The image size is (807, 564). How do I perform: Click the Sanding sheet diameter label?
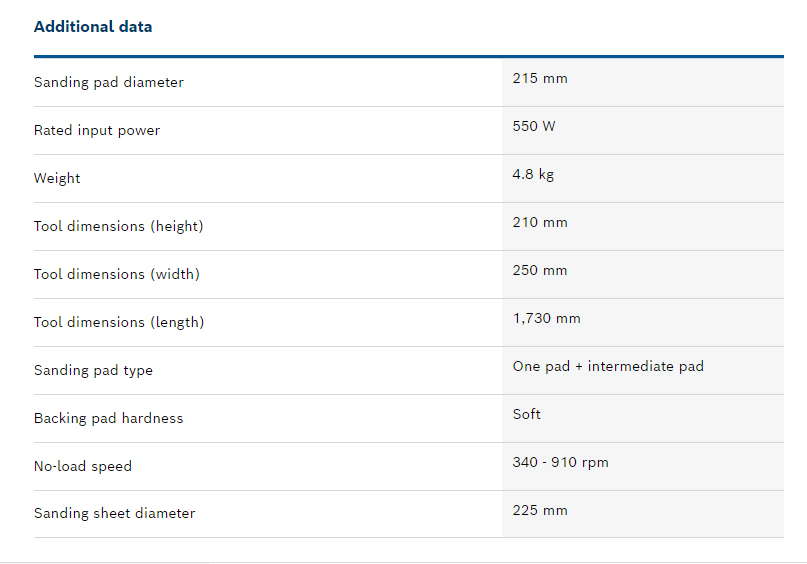coord(115,513)
